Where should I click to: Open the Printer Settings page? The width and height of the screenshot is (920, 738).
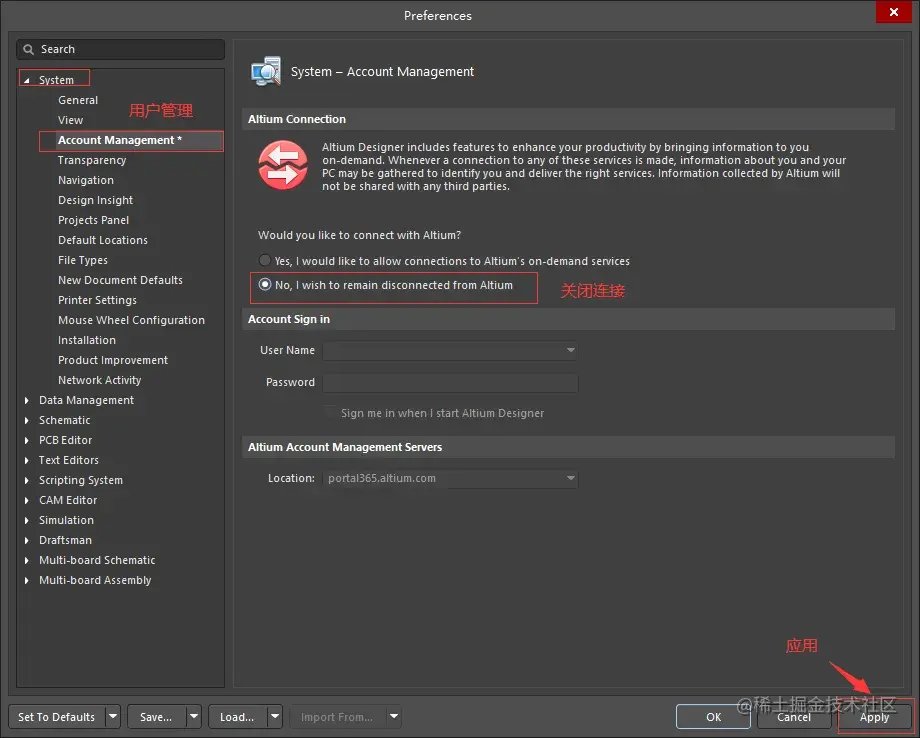coord(97,300)
